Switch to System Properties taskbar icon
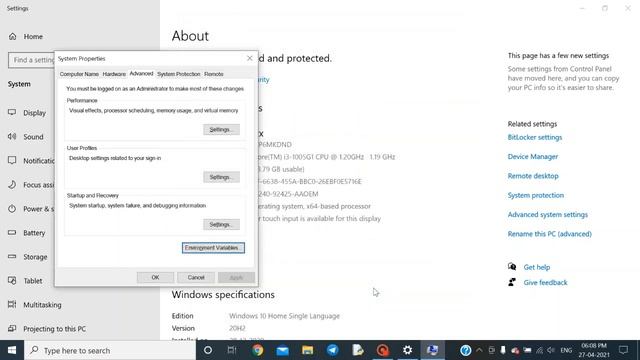This screenshot has width=640, height=360. [433, 350]
